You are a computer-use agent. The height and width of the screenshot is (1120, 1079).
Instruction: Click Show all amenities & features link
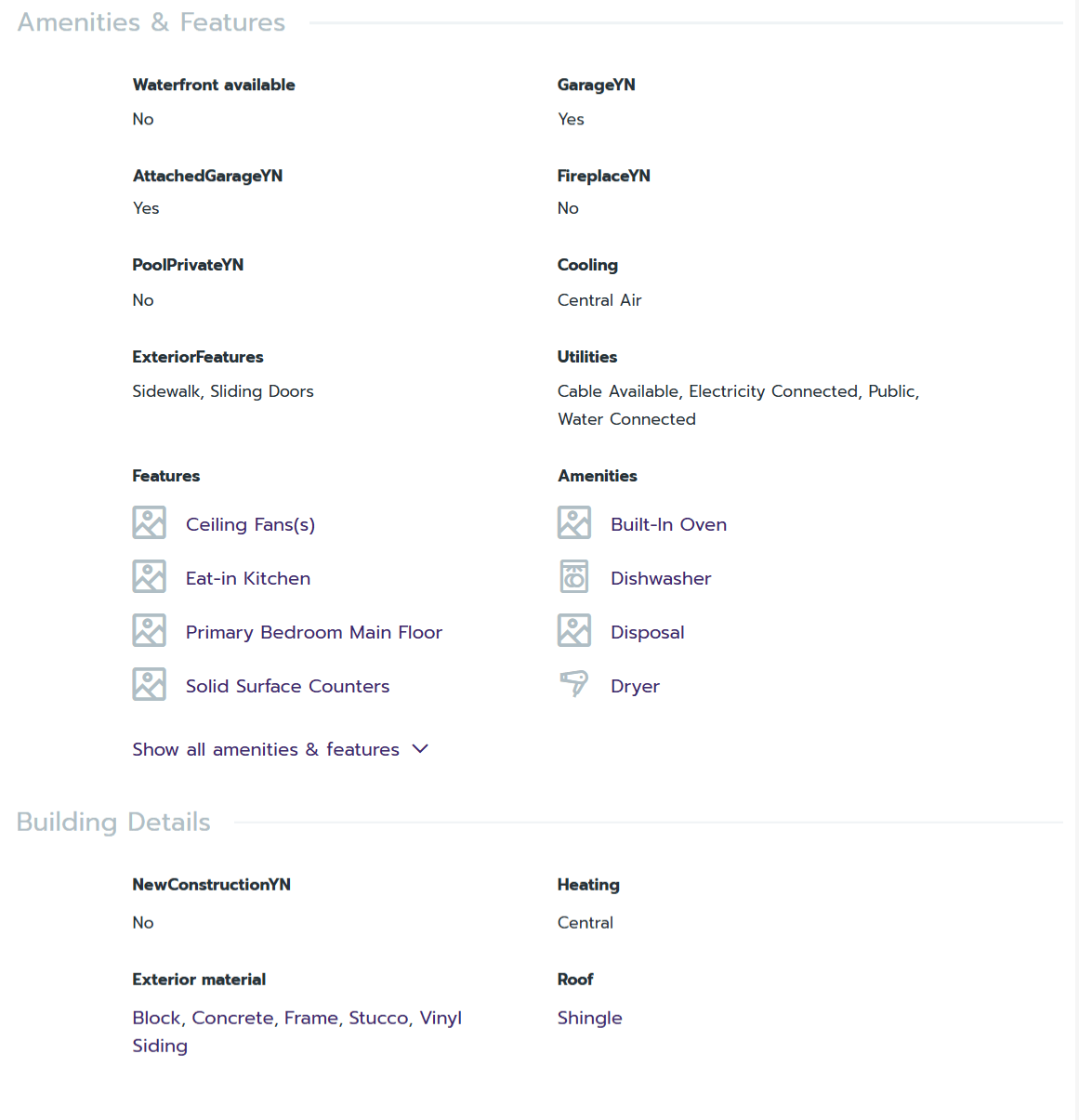point(266,749)
